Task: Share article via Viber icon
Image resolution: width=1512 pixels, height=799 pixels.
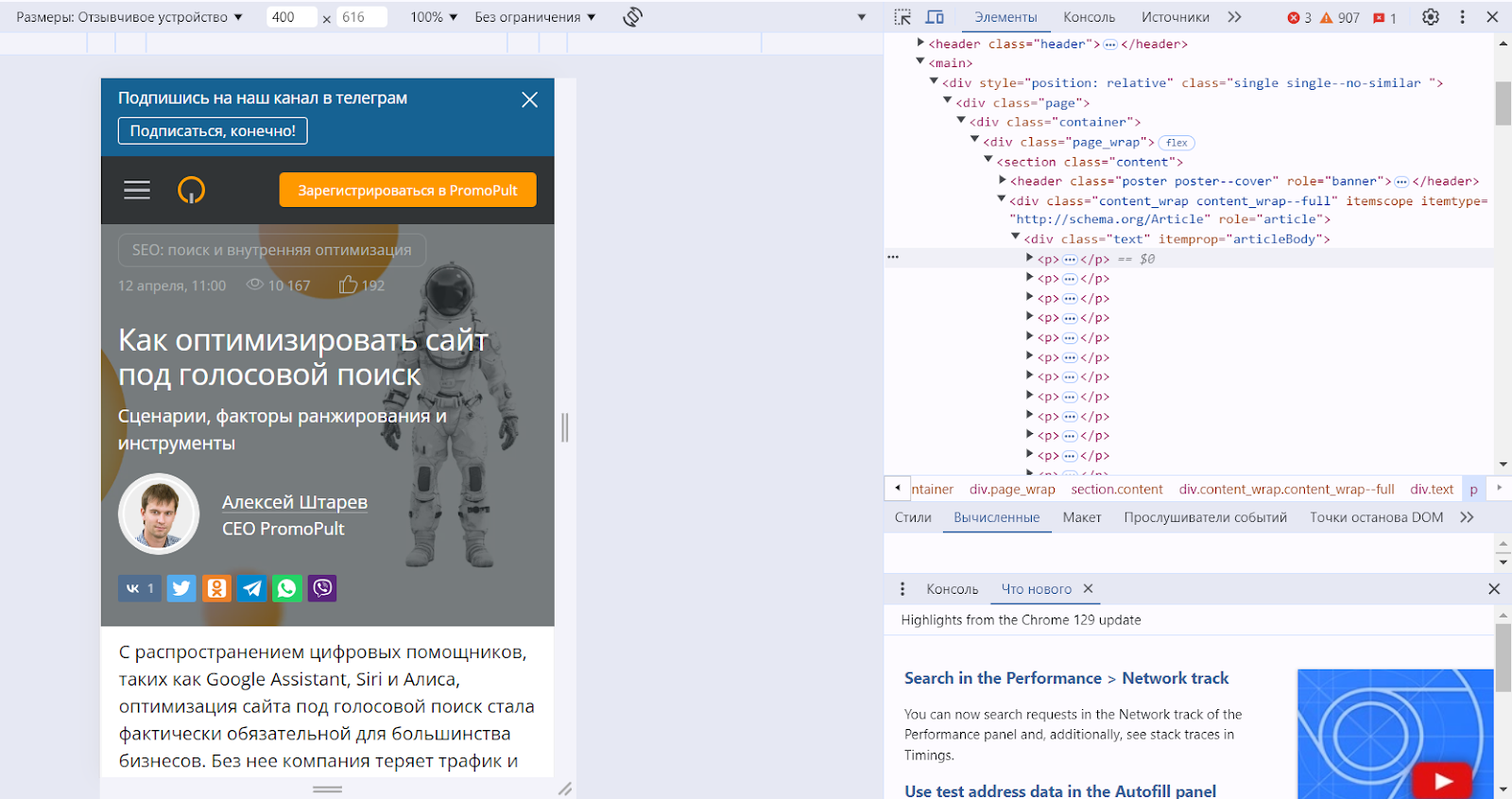Action: [x=322, y=588]
